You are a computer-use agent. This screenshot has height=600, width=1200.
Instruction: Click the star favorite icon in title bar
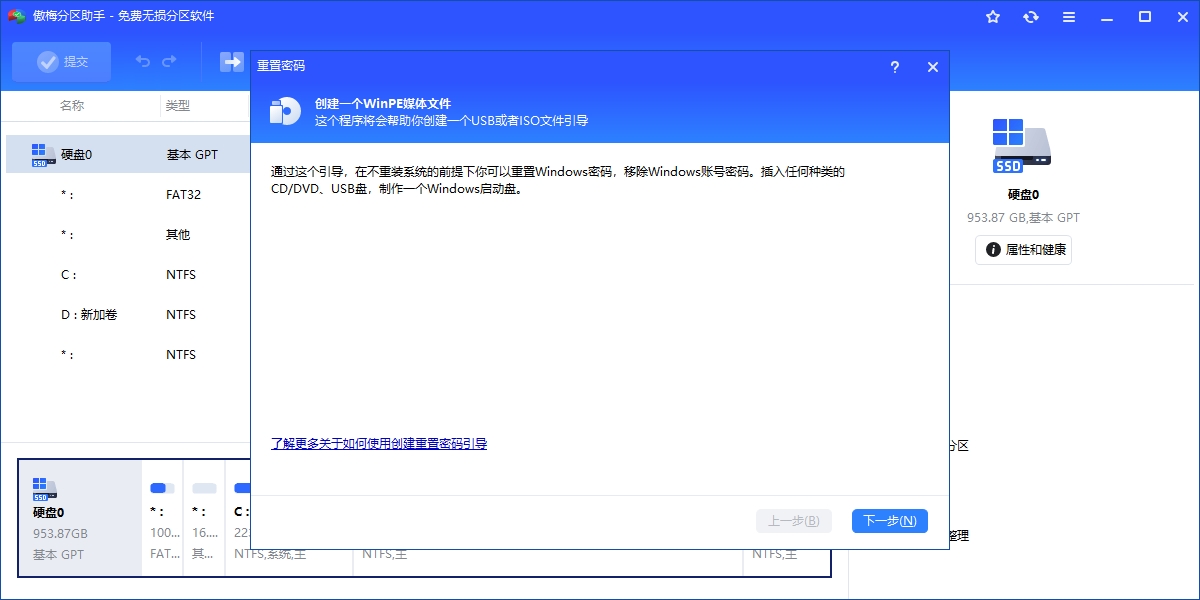pyautogui.click(x=993, y=17)
